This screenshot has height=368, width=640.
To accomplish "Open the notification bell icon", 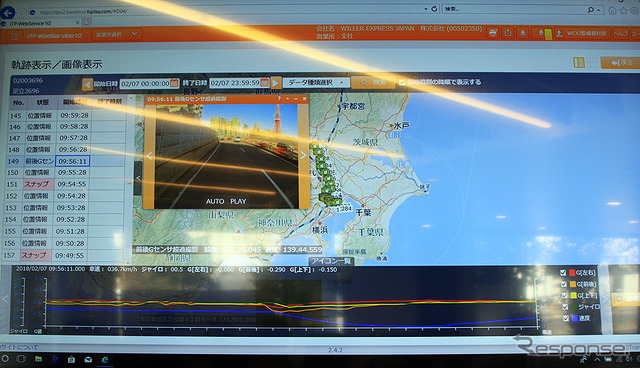I will pyautogui.click(x=523, y=33).
